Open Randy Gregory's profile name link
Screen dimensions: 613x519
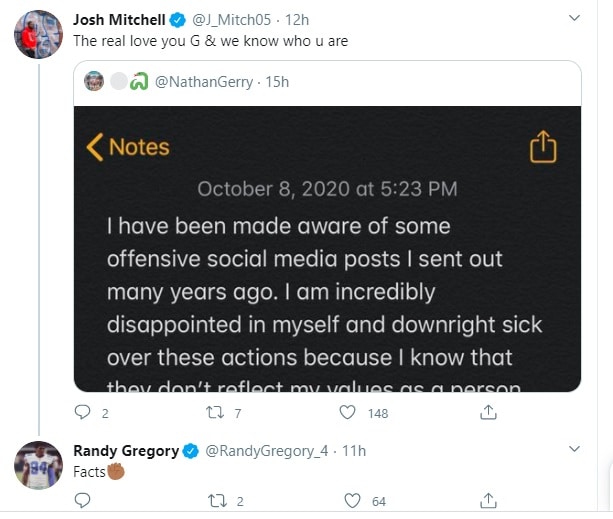tap(126, 451)
